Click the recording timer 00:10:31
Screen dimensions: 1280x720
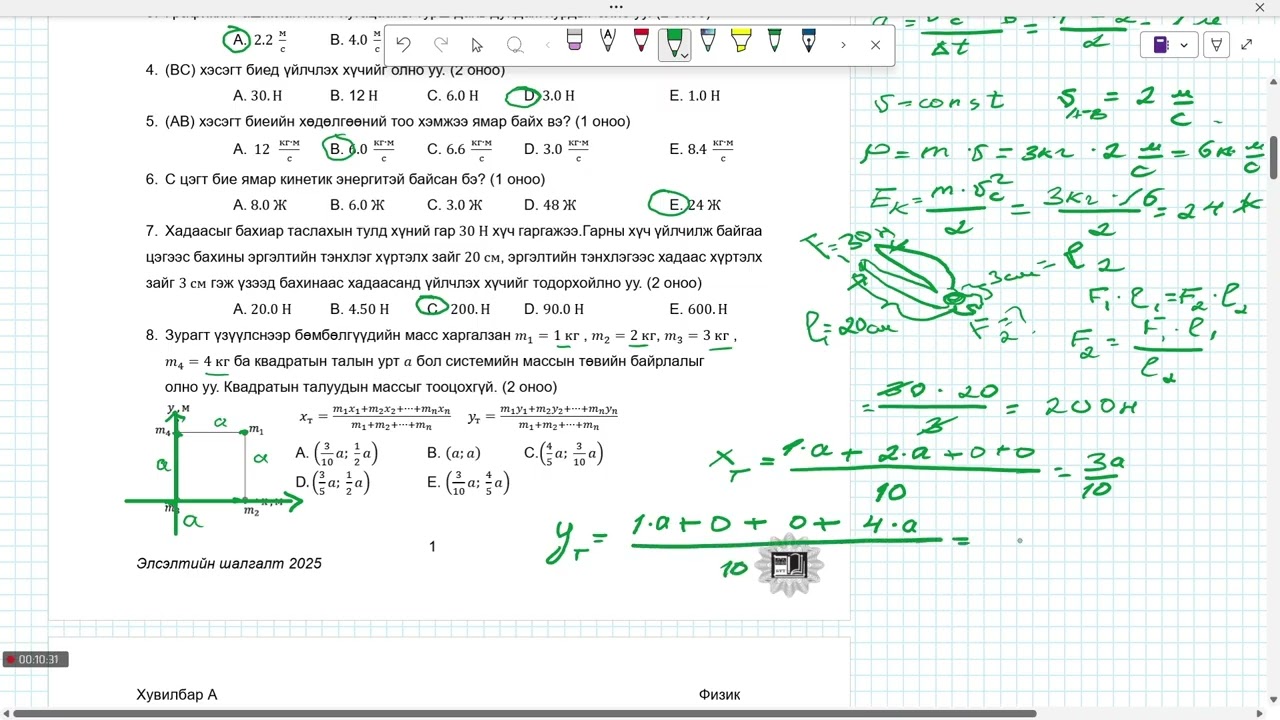click(x=36, y=660)
